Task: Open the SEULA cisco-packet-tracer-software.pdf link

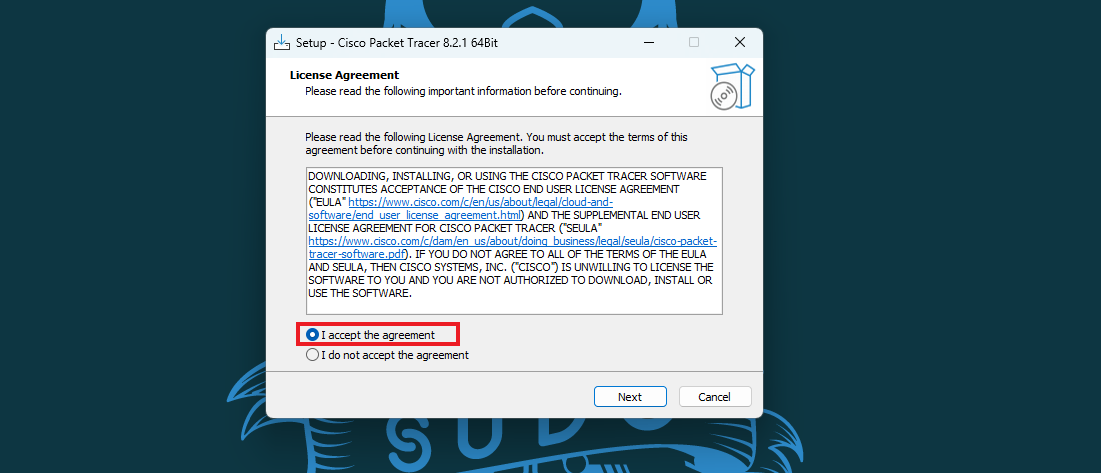Action: point(513,247)
